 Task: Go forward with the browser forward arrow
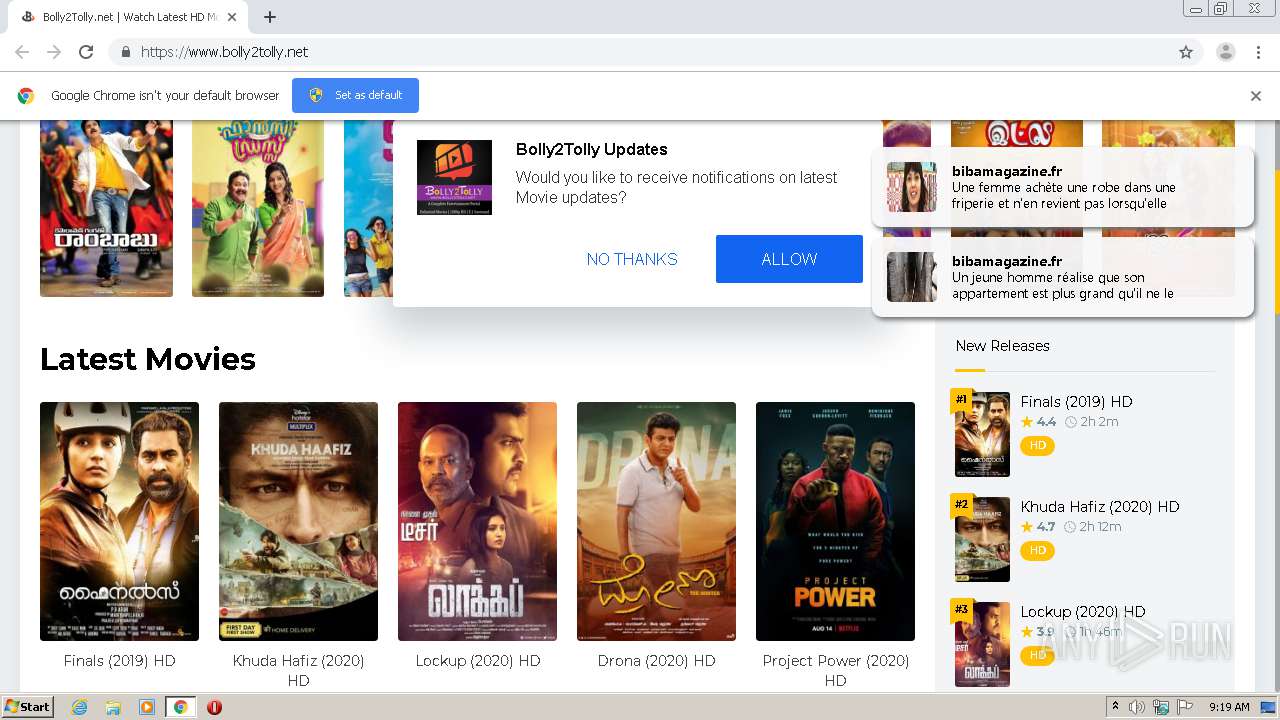(54, 52)
